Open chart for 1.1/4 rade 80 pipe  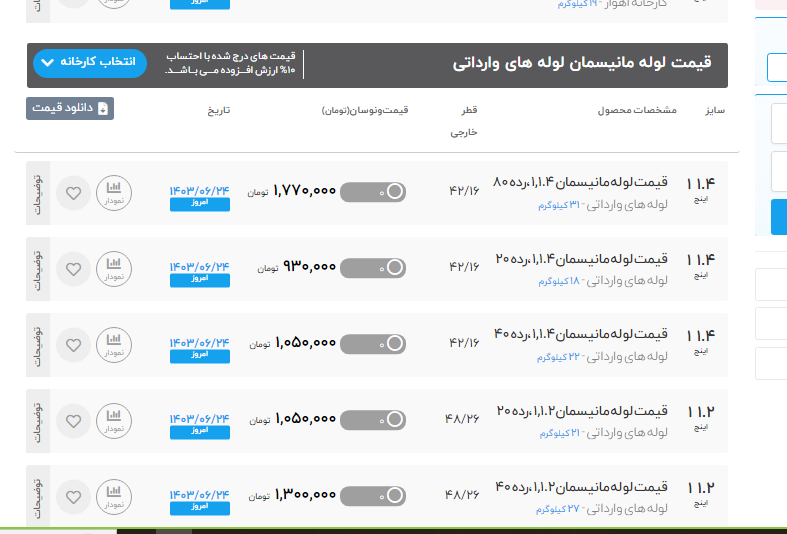click(114, 192)
